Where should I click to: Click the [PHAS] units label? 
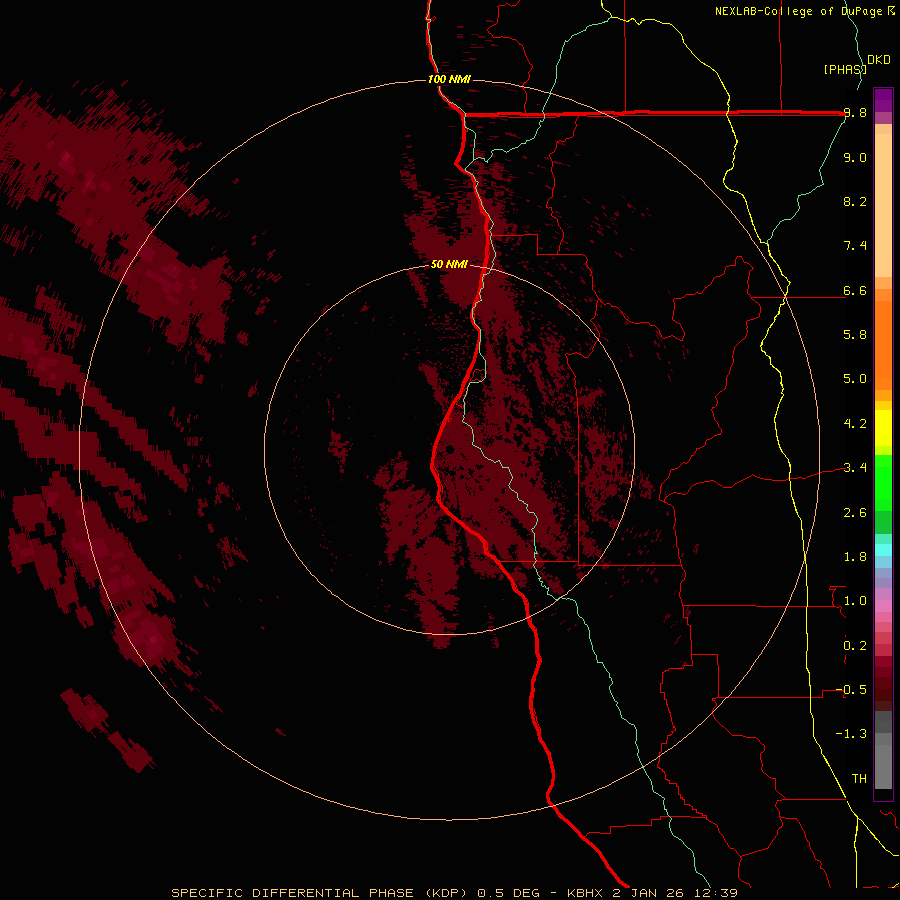[845, 69]
